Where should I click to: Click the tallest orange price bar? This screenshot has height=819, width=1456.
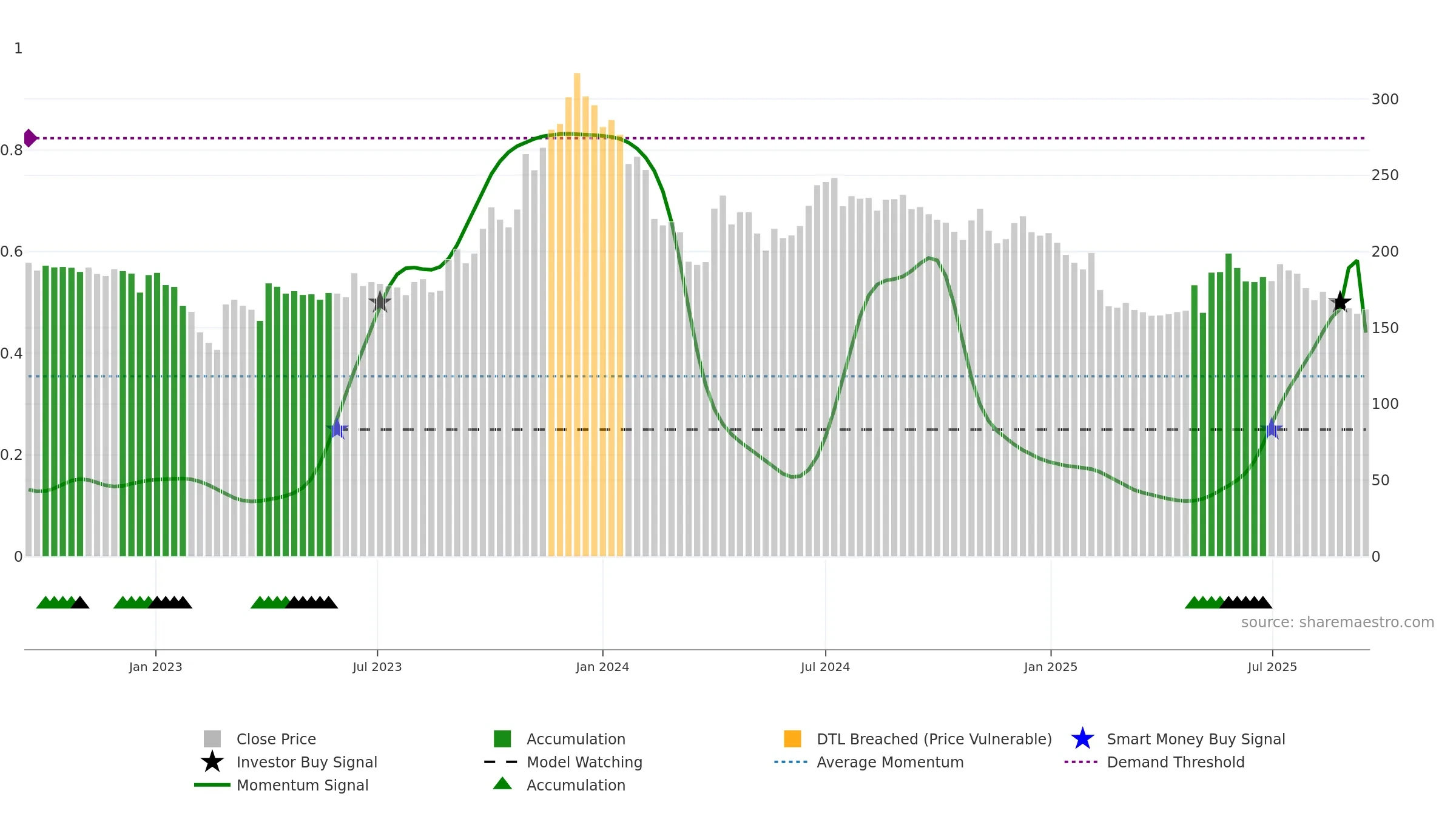coord(577,314)
